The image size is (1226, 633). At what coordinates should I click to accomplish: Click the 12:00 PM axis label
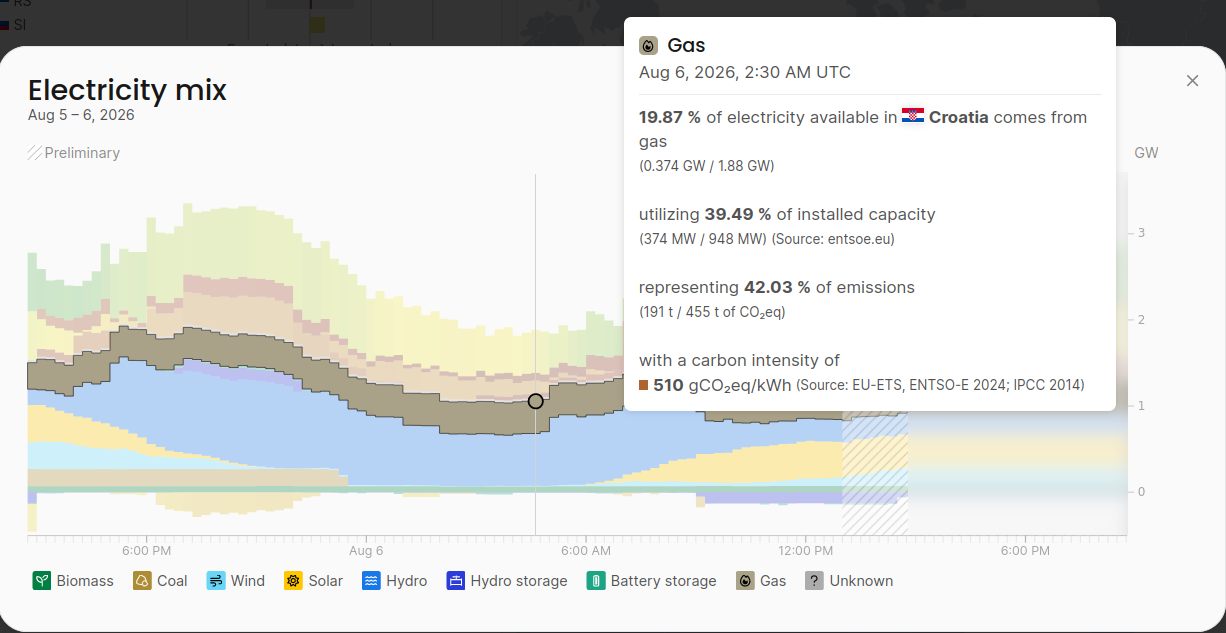tap(806, 551)
